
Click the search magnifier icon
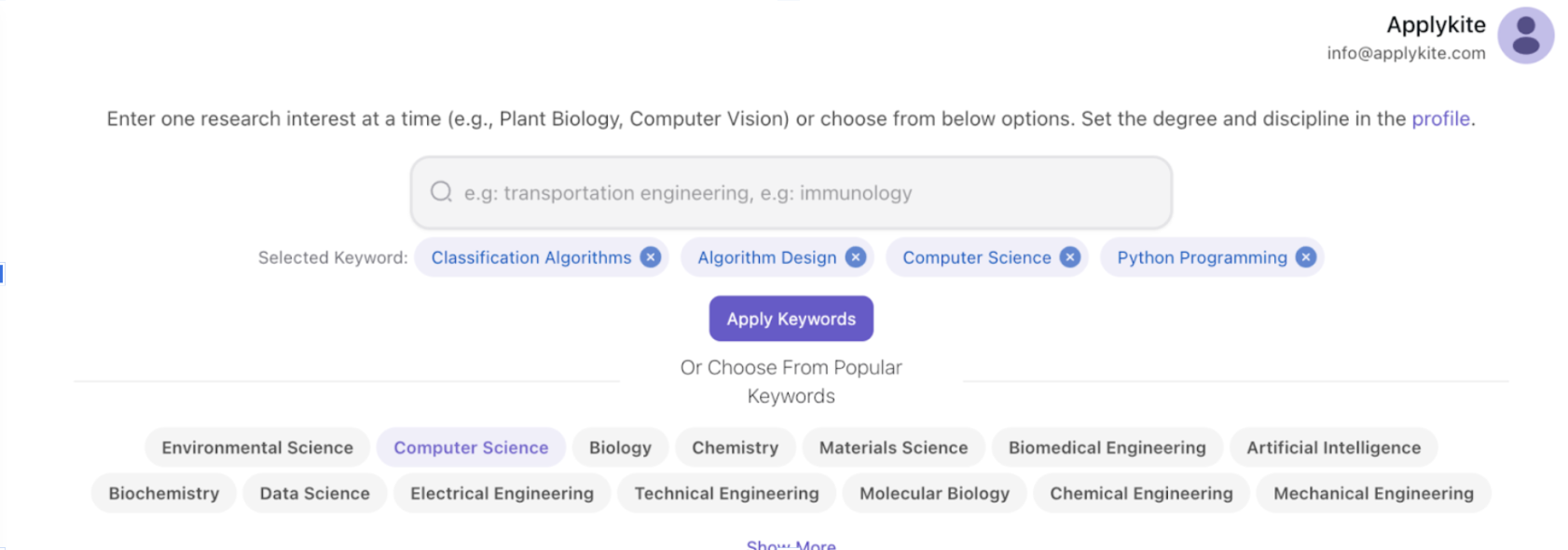441,192
